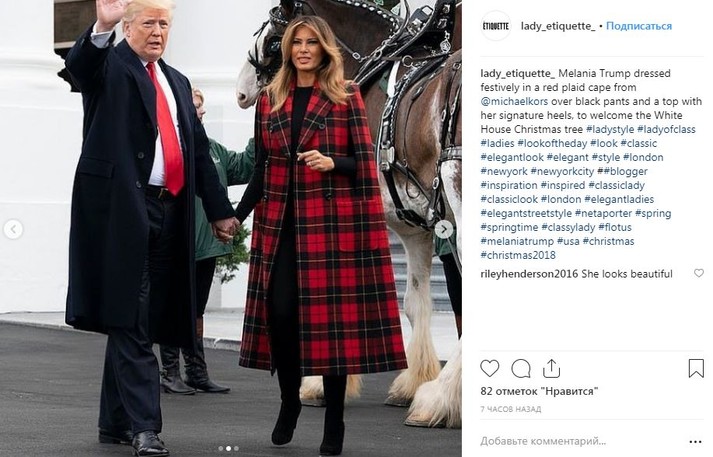This screenshot has width=713, height=457.
Task: Open rileyhenderson2016 commenter profile
Action: pyautogui.click(x=529, y=274)
